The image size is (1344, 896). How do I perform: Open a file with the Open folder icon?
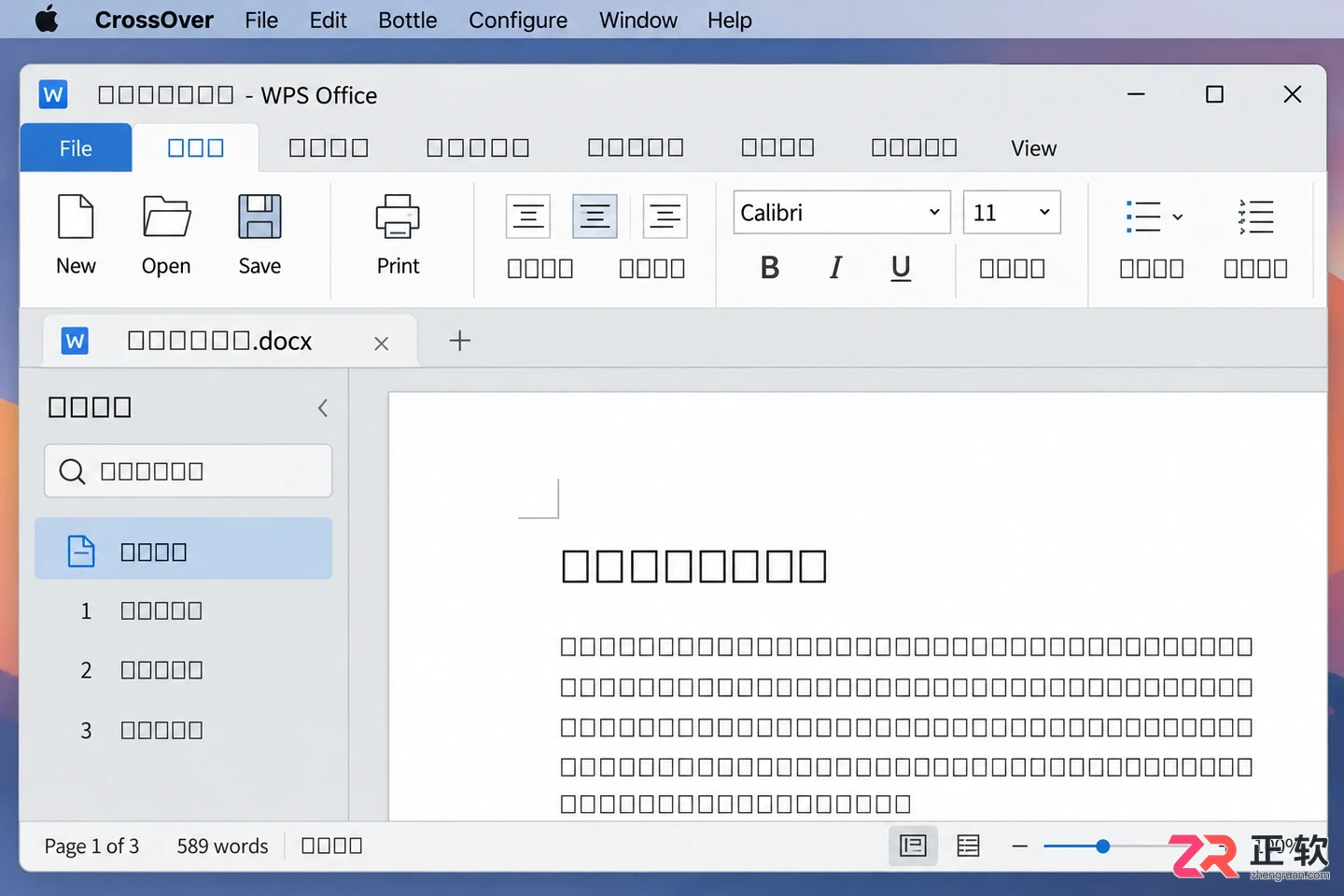(166, 217)
